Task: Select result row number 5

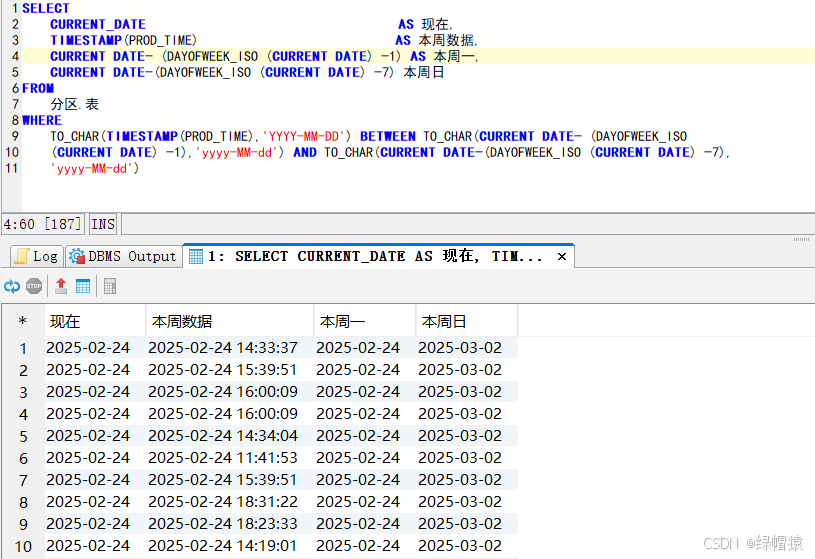Action: pos(23,436)
